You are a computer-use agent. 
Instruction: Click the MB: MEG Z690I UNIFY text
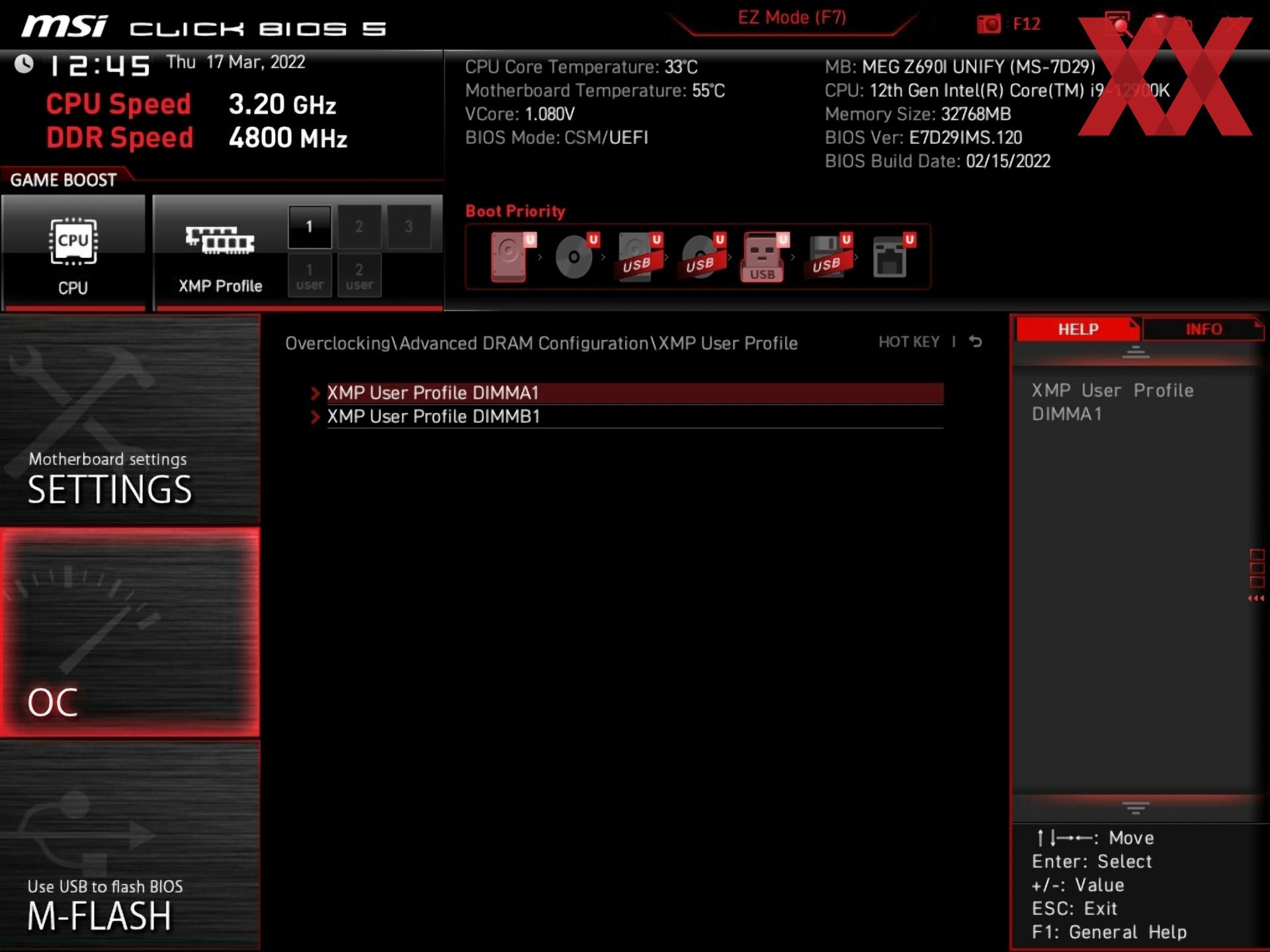pyautogui.click(x=960, y=67)
